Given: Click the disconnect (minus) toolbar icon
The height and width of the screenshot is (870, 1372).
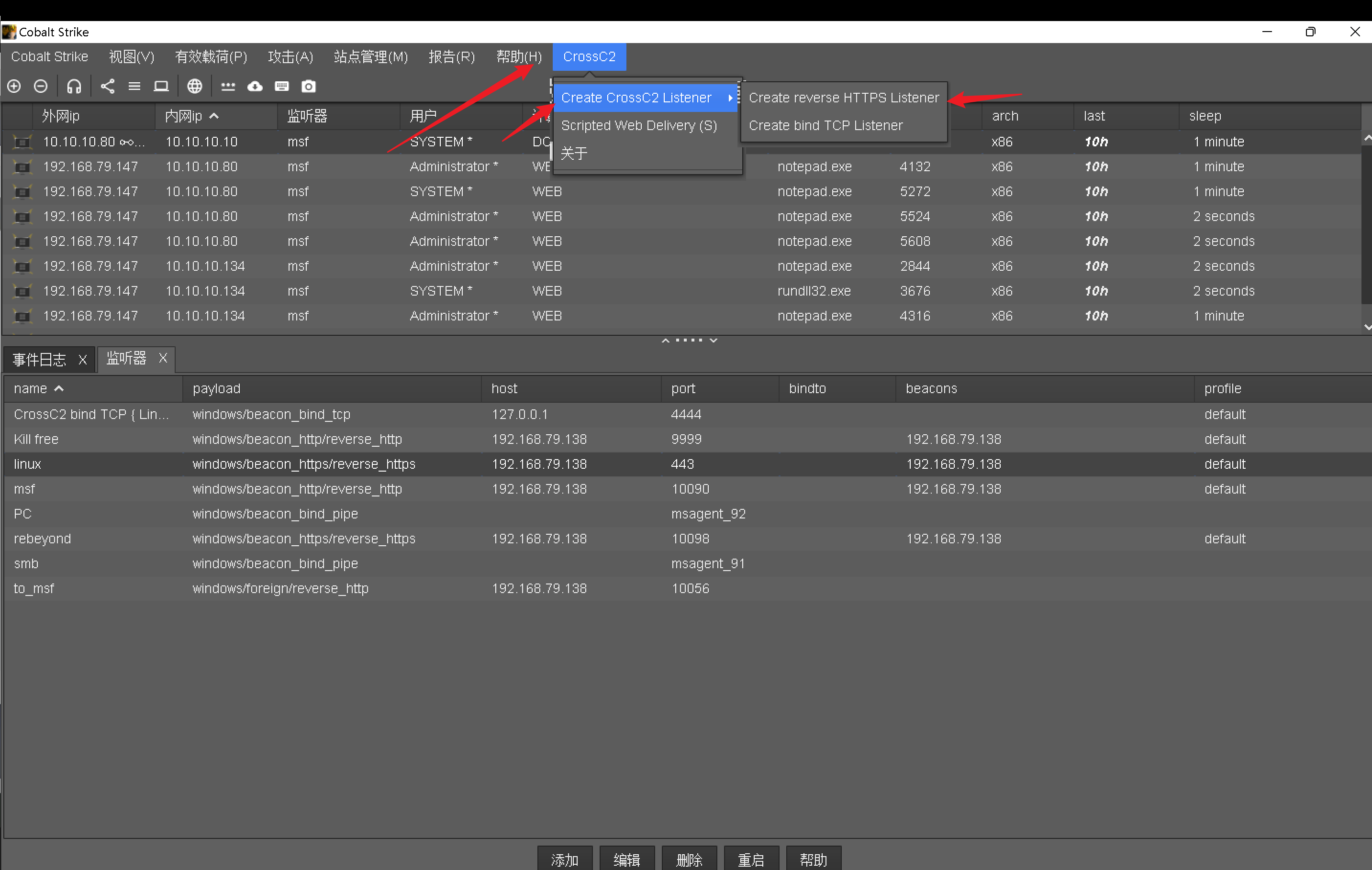Looking at the screenshot, I should click(x=41, y=86).
